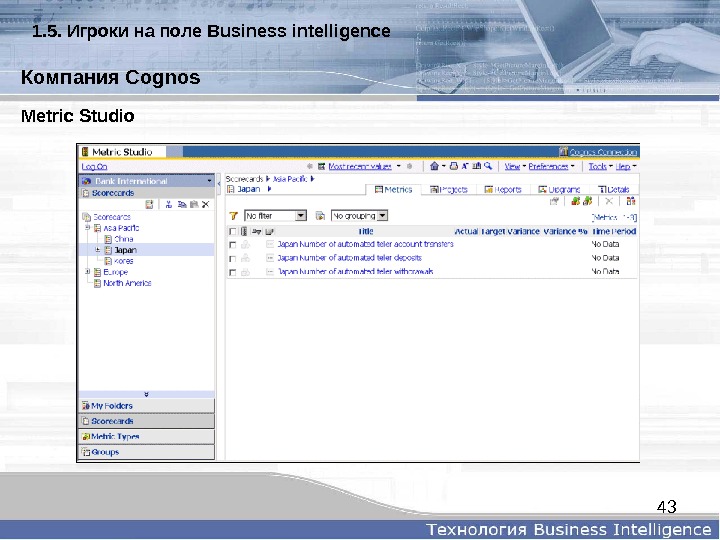Tick the automated teller withdrawals row checkbox

[x=233, y=272]
